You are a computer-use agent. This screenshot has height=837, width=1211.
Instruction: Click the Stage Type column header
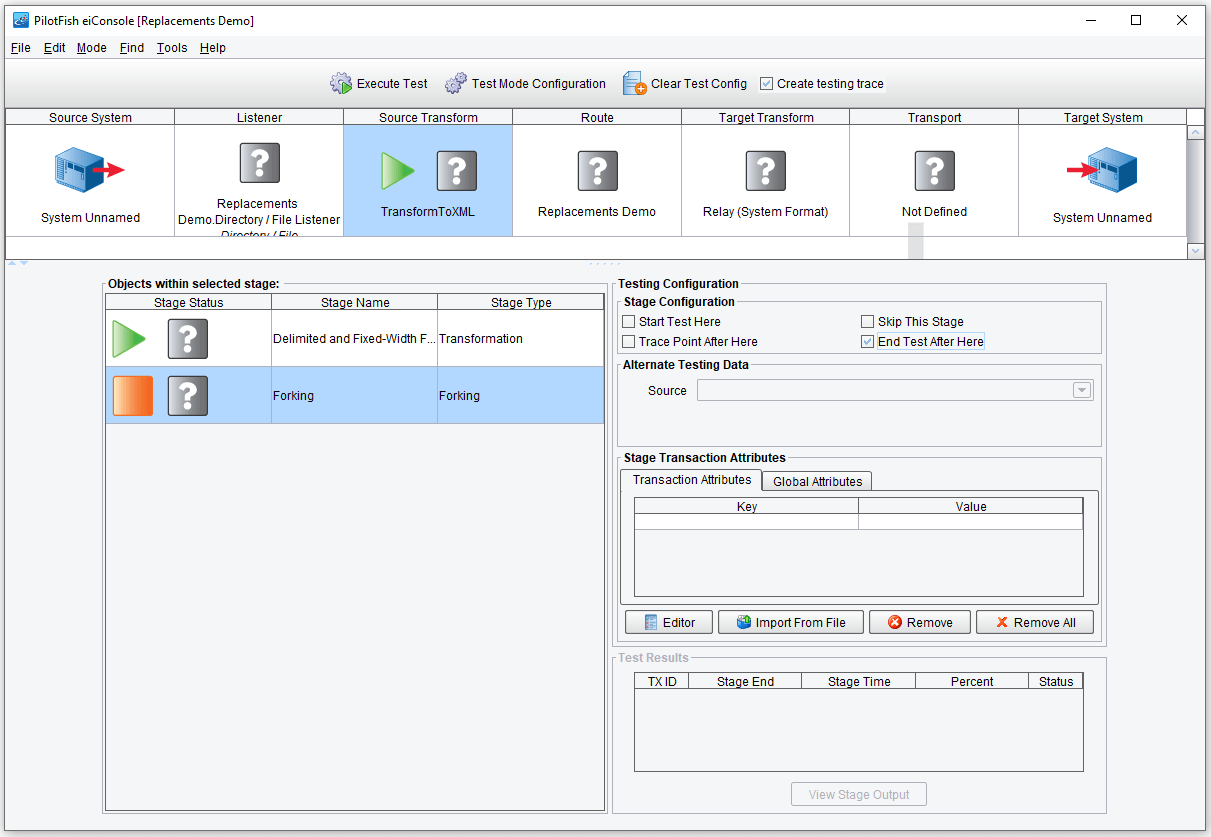click(x=521, y=302)
